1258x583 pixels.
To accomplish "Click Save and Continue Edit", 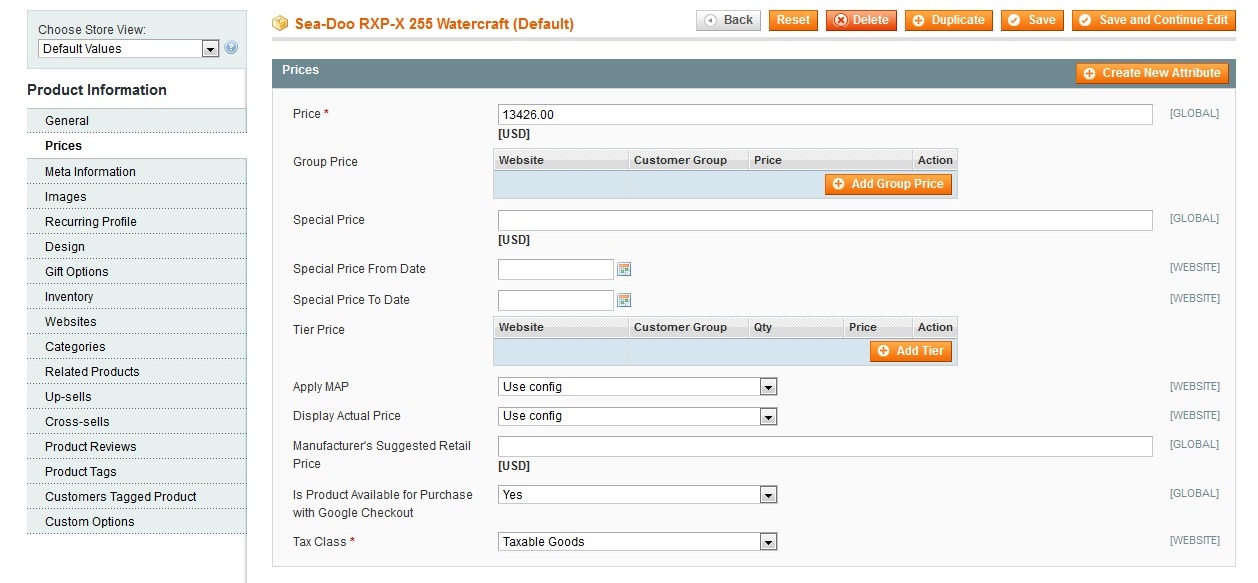I will coord(1153,20).
